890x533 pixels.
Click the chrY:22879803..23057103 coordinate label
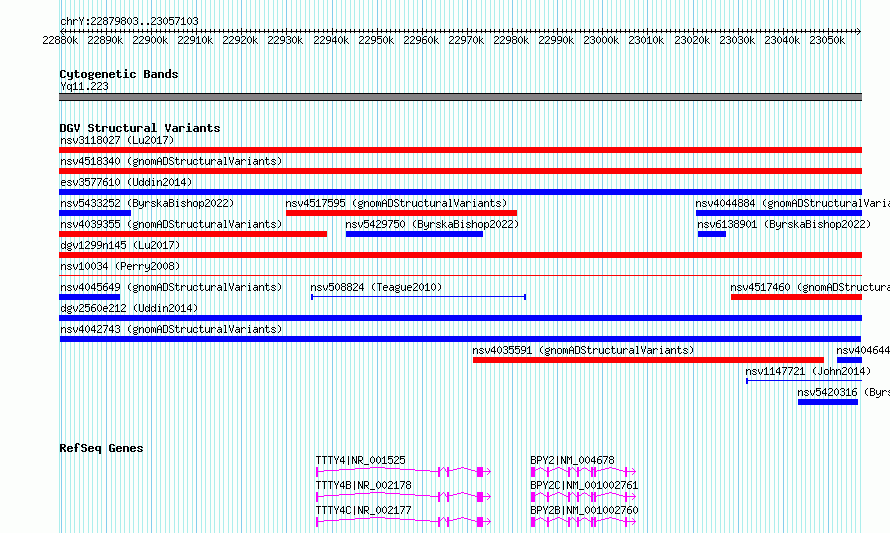pyautogui.click(x=129, y=21)
